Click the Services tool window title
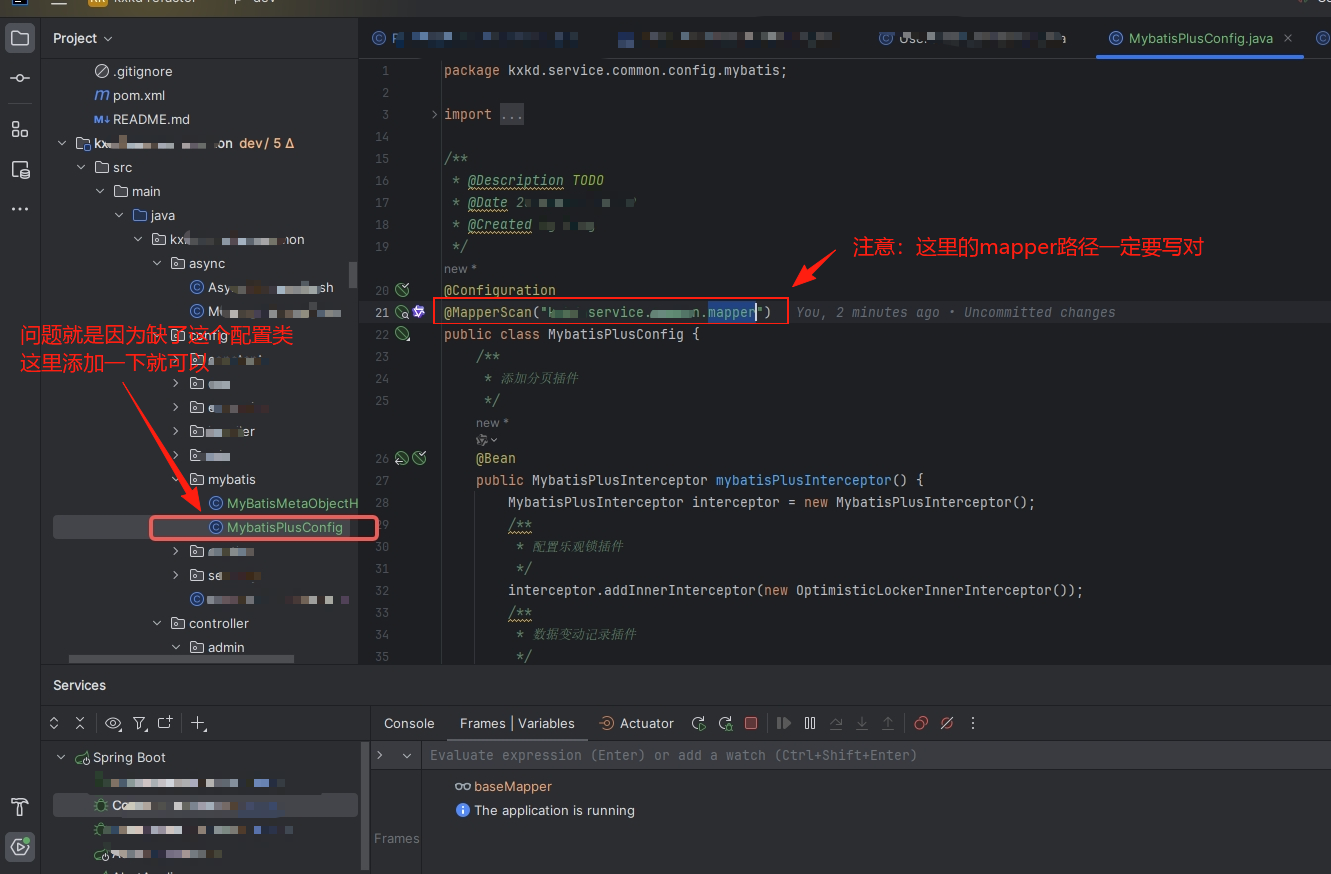 79,685
